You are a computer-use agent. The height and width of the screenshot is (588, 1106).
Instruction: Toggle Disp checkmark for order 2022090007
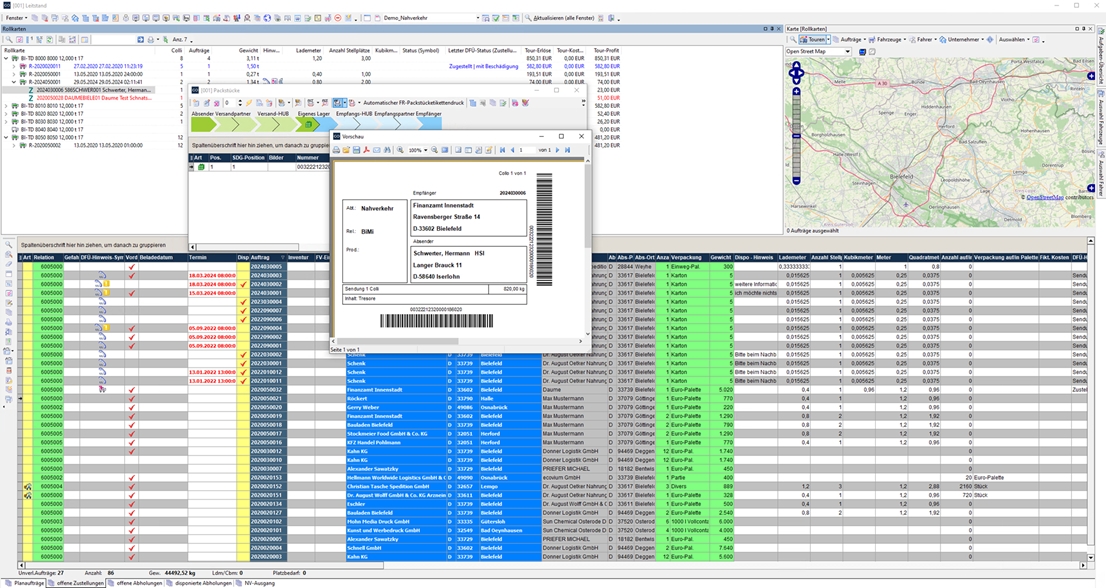click(243, 310)
